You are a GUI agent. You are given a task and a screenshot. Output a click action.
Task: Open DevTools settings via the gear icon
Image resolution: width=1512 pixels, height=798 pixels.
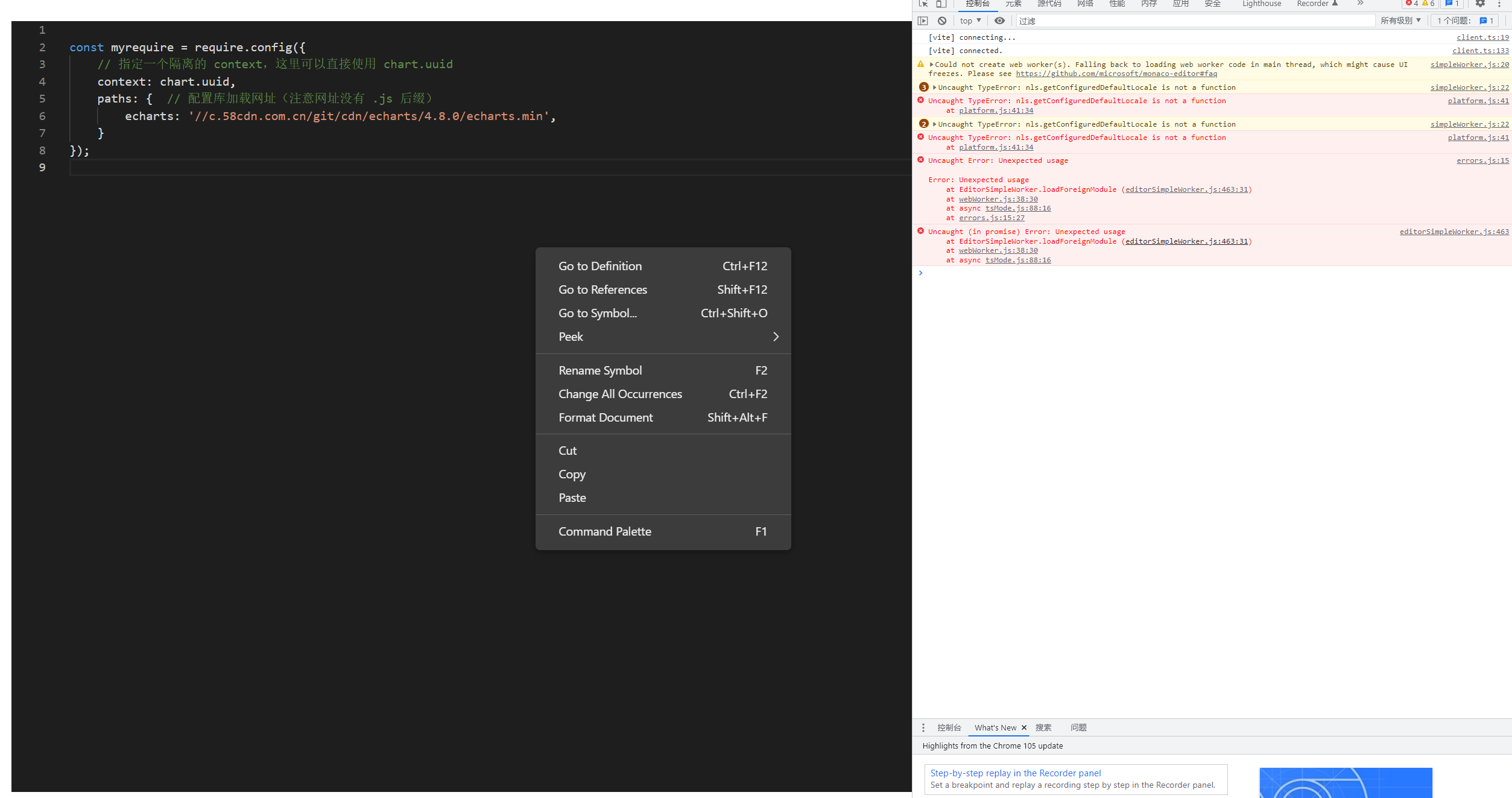click(x=1481, y=4)
